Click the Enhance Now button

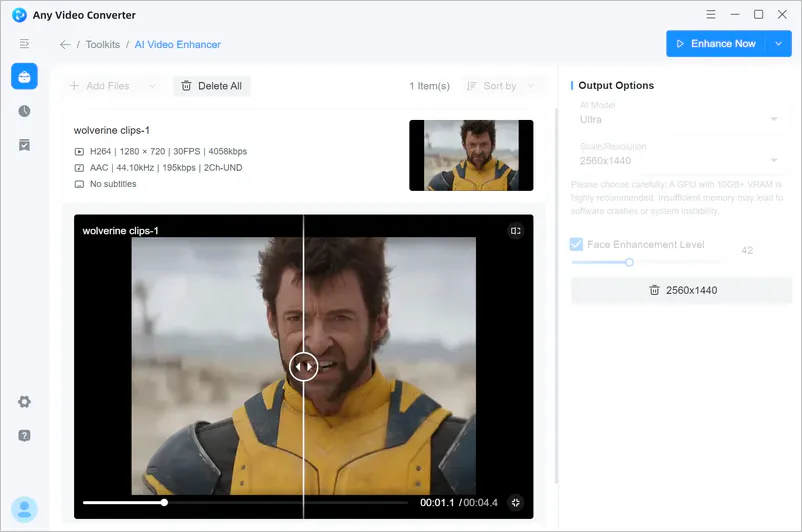(716, 43)
